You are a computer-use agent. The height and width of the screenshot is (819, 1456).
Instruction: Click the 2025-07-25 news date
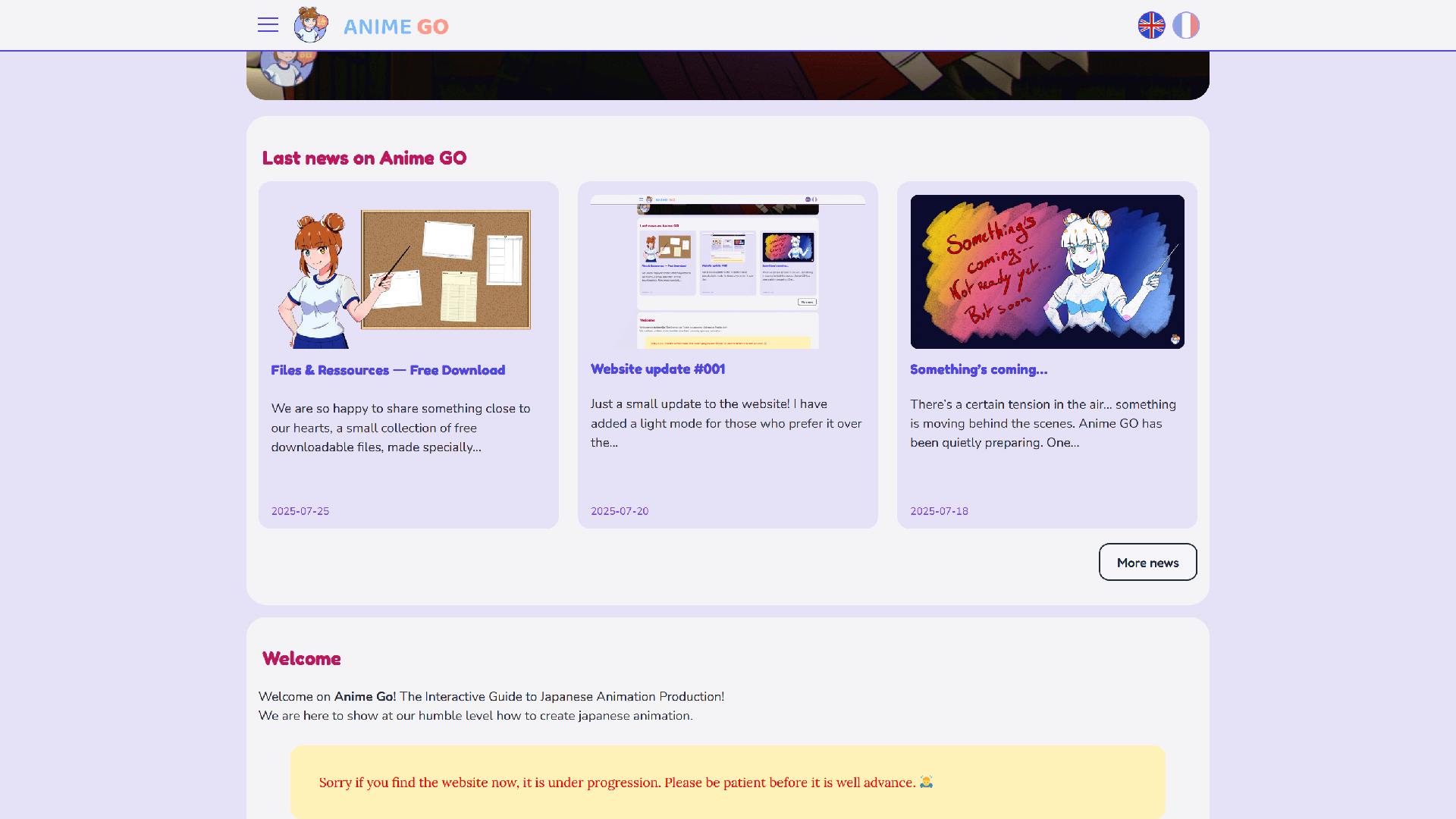(300, 511)
